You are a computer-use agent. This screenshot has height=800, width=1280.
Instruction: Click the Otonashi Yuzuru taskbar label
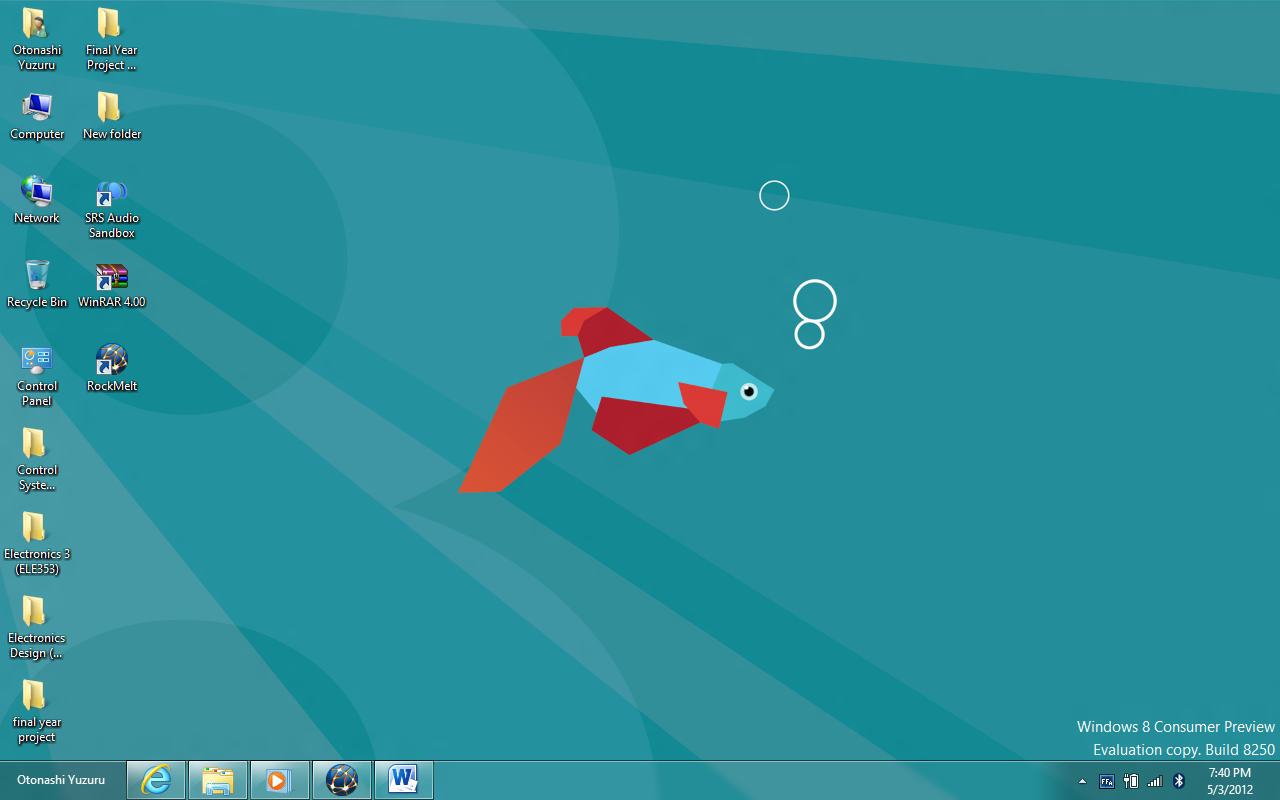(x=62, y=780)
